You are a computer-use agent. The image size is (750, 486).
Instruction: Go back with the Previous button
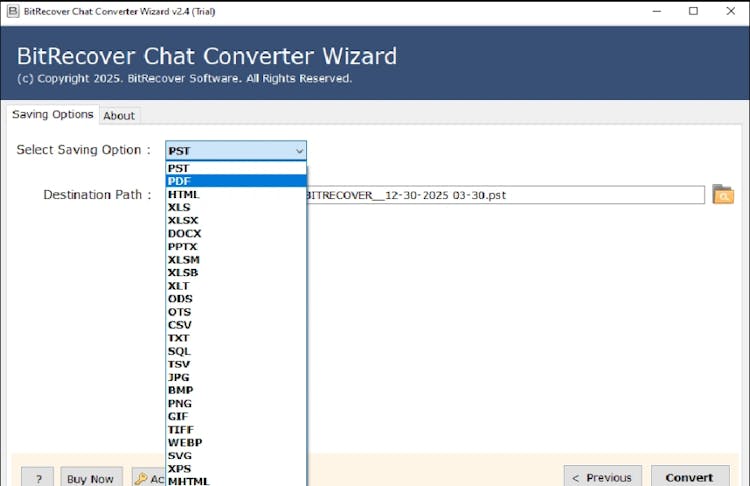(602, 477)
